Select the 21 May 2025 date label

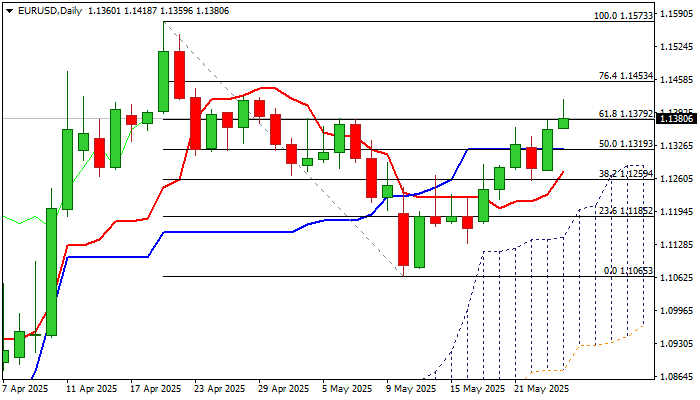coord(544,389)
